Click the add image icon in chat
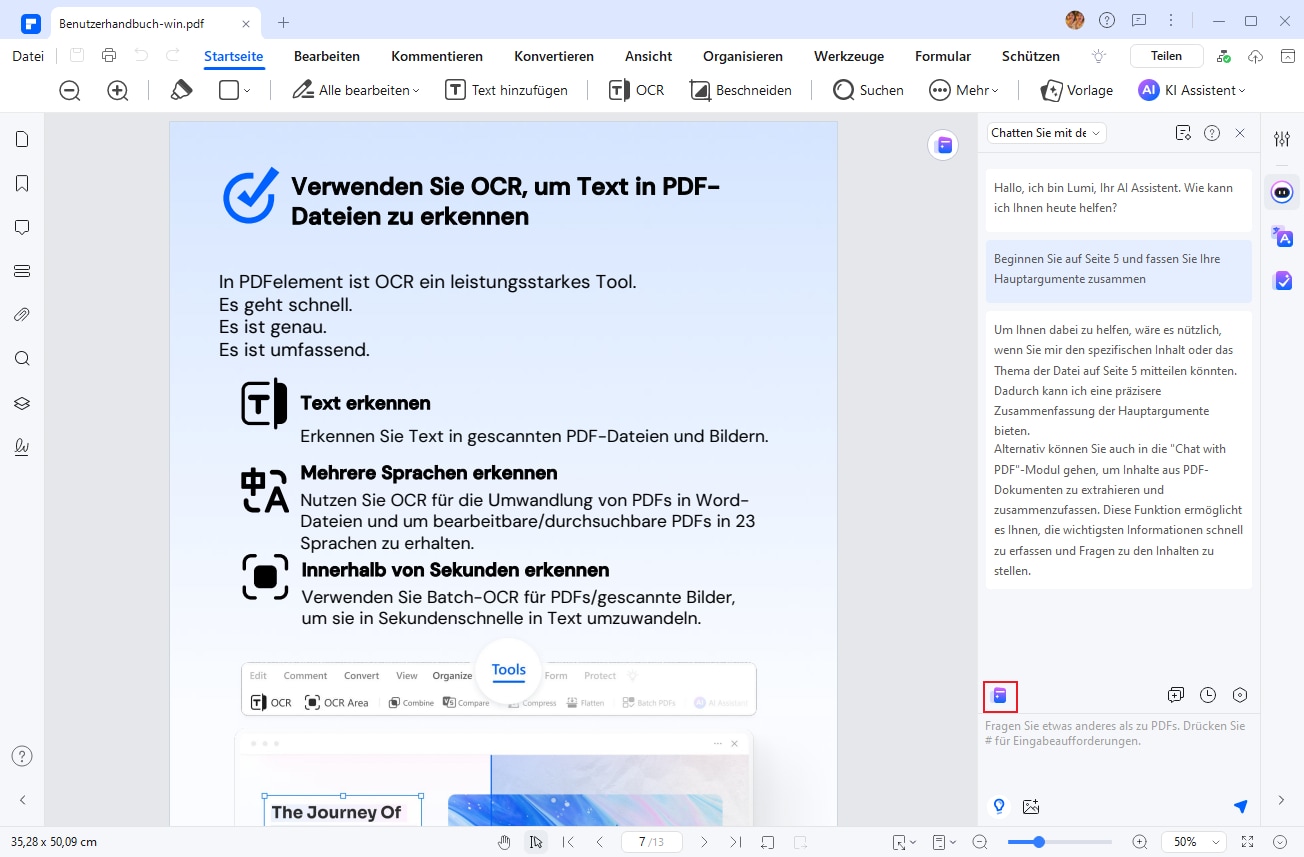This screenshot has height=857, width=1304. pyautogui.click(x=1031, y=806)
